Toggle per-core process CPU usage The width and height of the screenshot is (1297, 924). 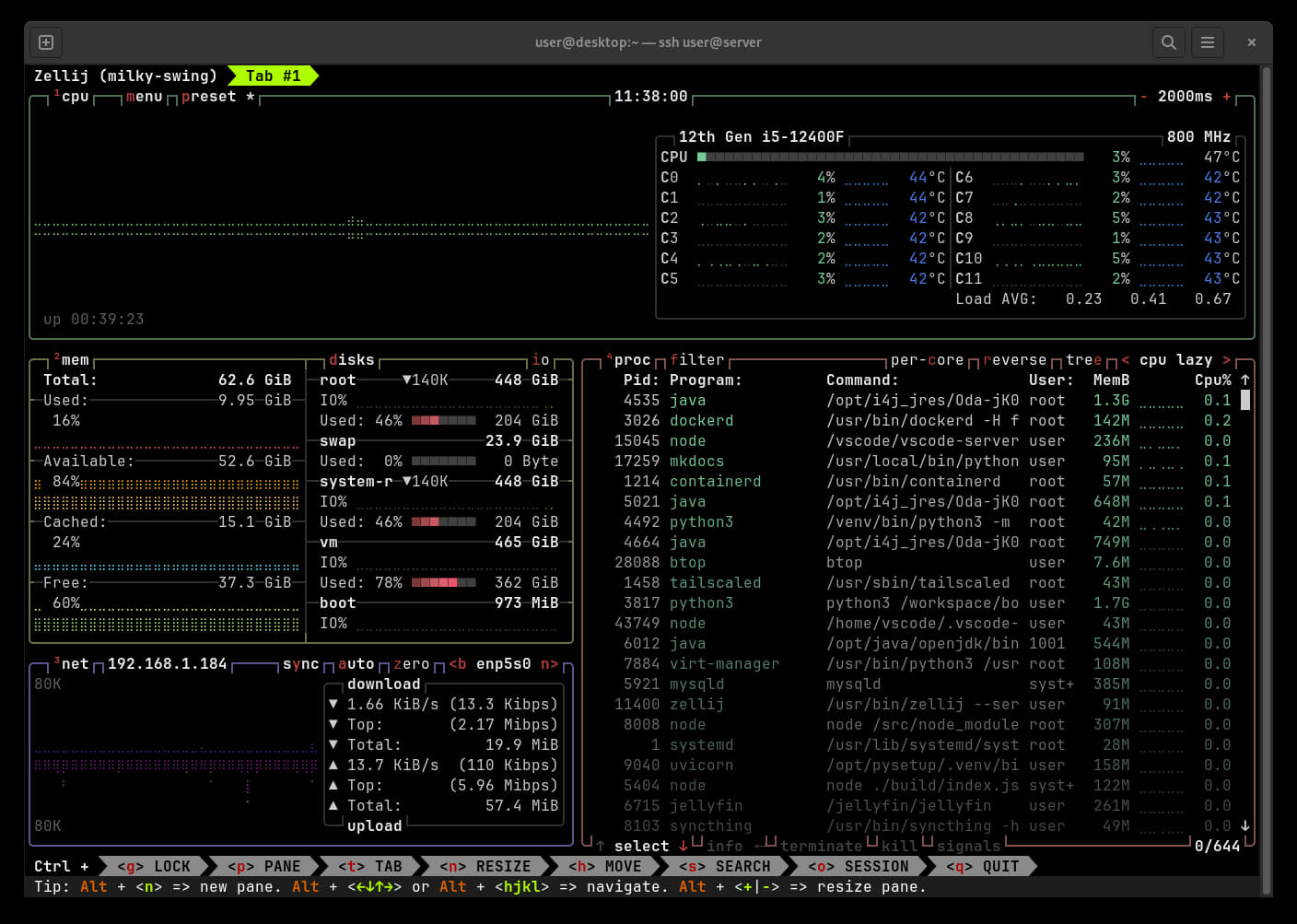927,360
